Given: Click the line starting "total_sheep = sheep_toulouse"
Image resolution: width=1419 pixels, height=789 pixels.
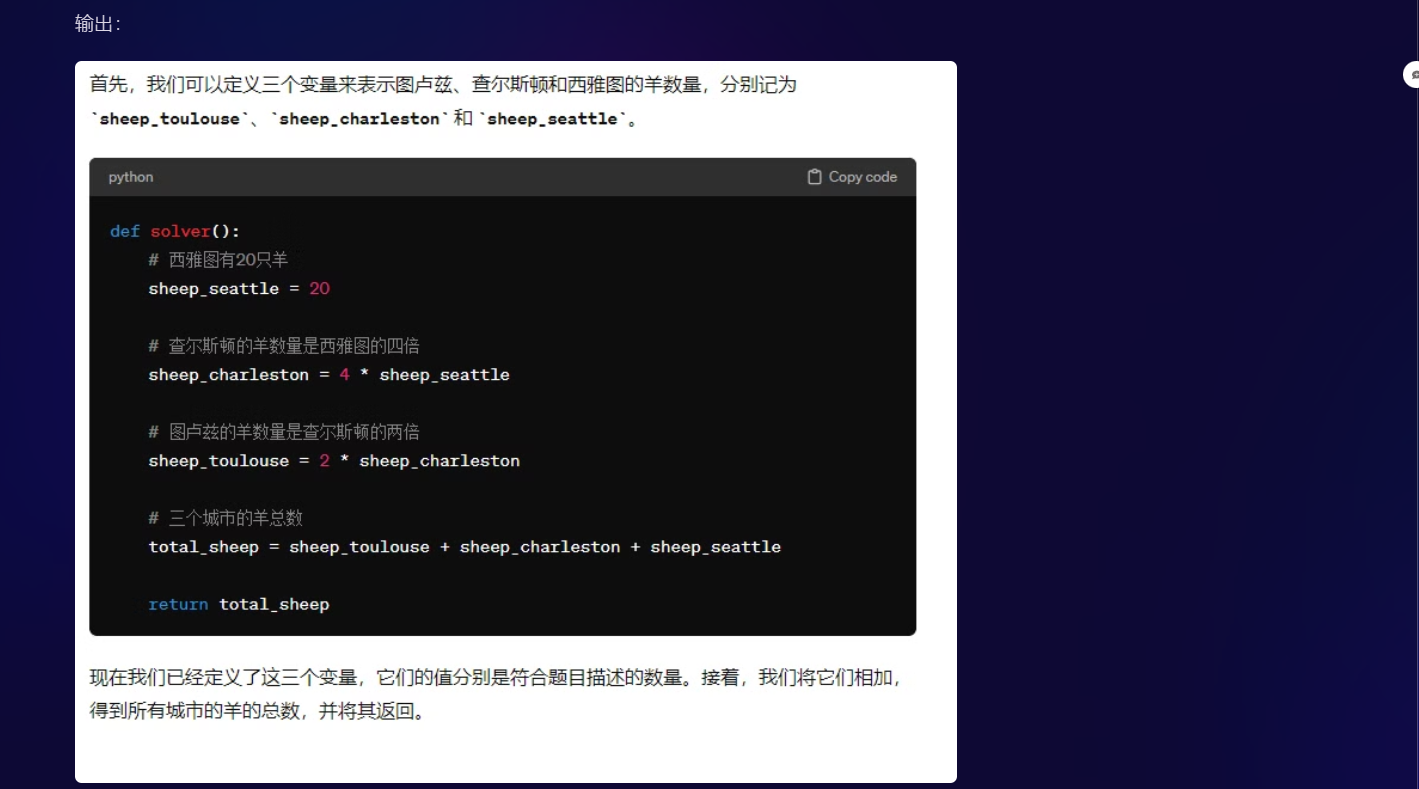Looking at the screenshot, I should (465, 547).
